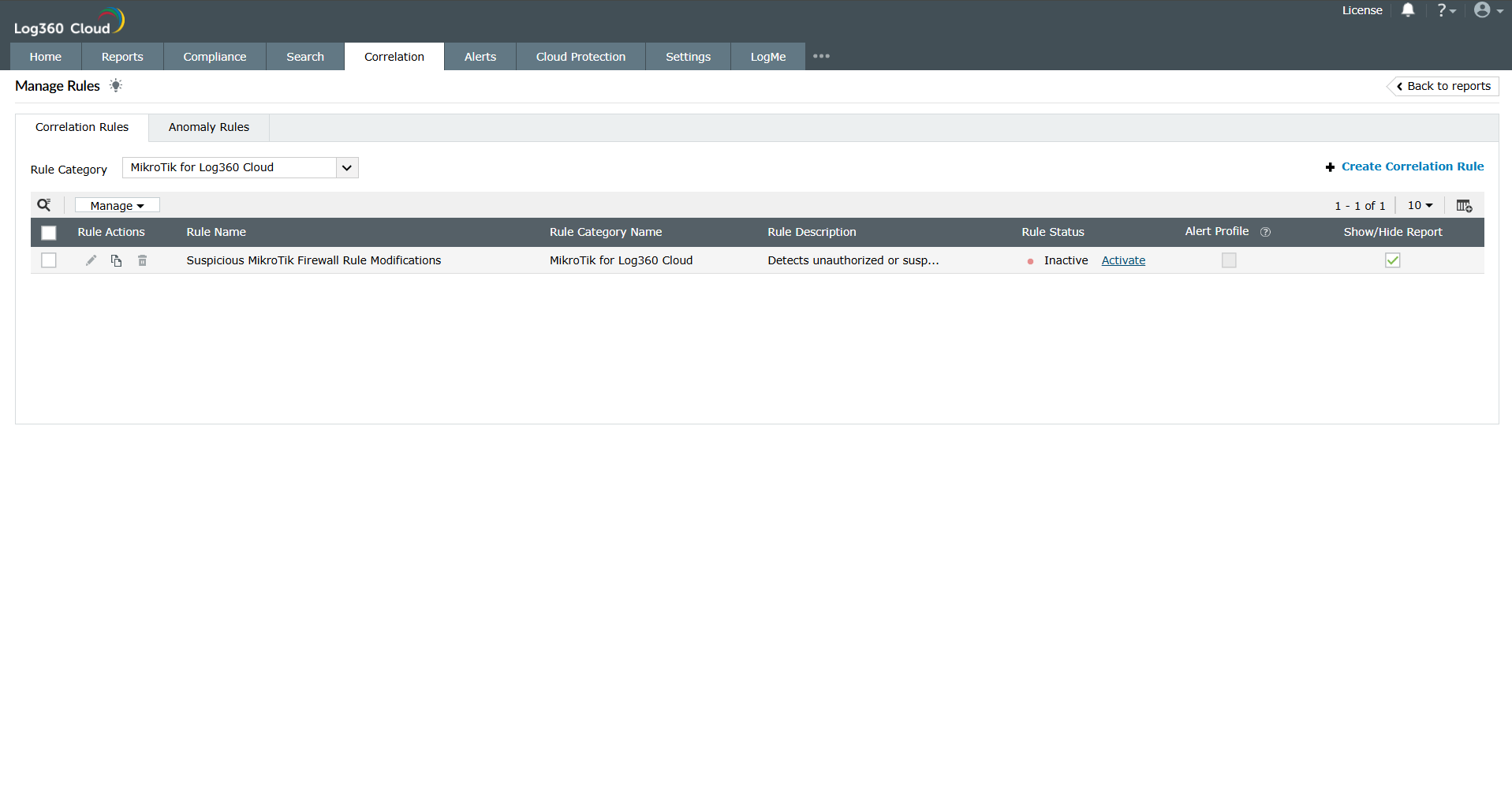The image size is (1512, 811).
Task: Open the Search tab
Action: (305, 57)
